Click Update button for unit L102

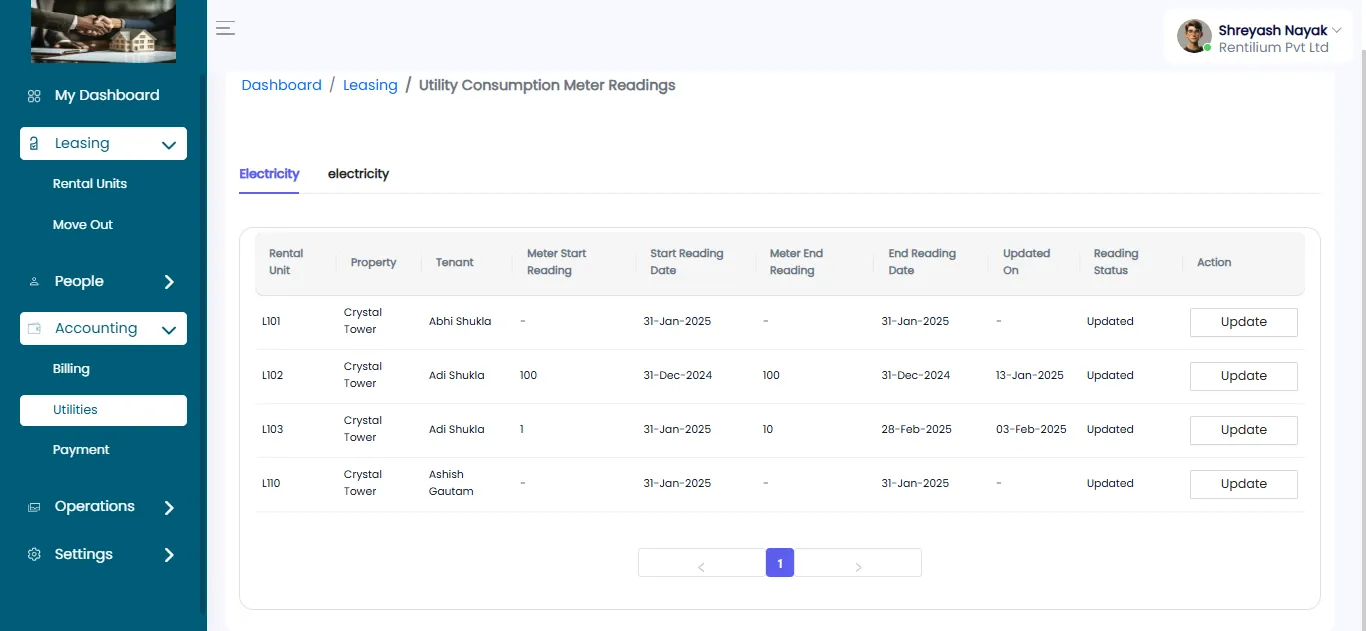pyautogui.click(x=1244, y=376)
